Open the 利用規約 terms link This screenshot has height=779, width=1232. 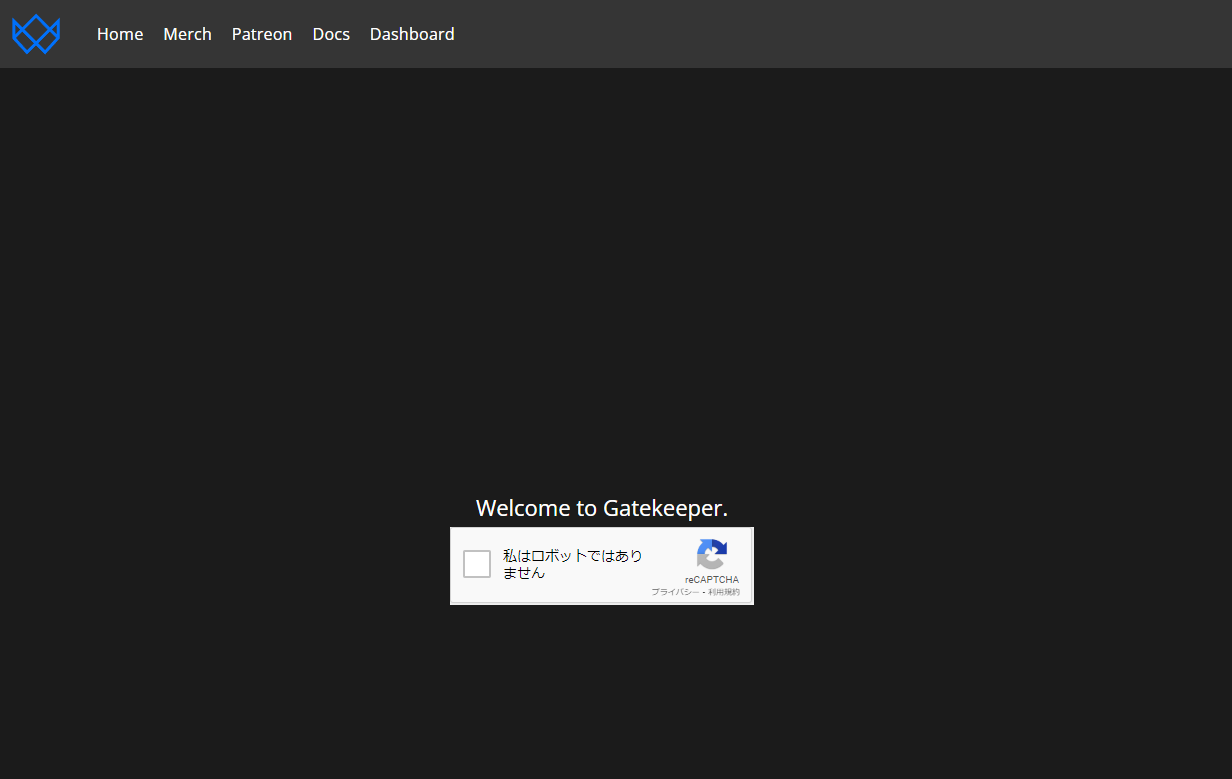point(724,592)
